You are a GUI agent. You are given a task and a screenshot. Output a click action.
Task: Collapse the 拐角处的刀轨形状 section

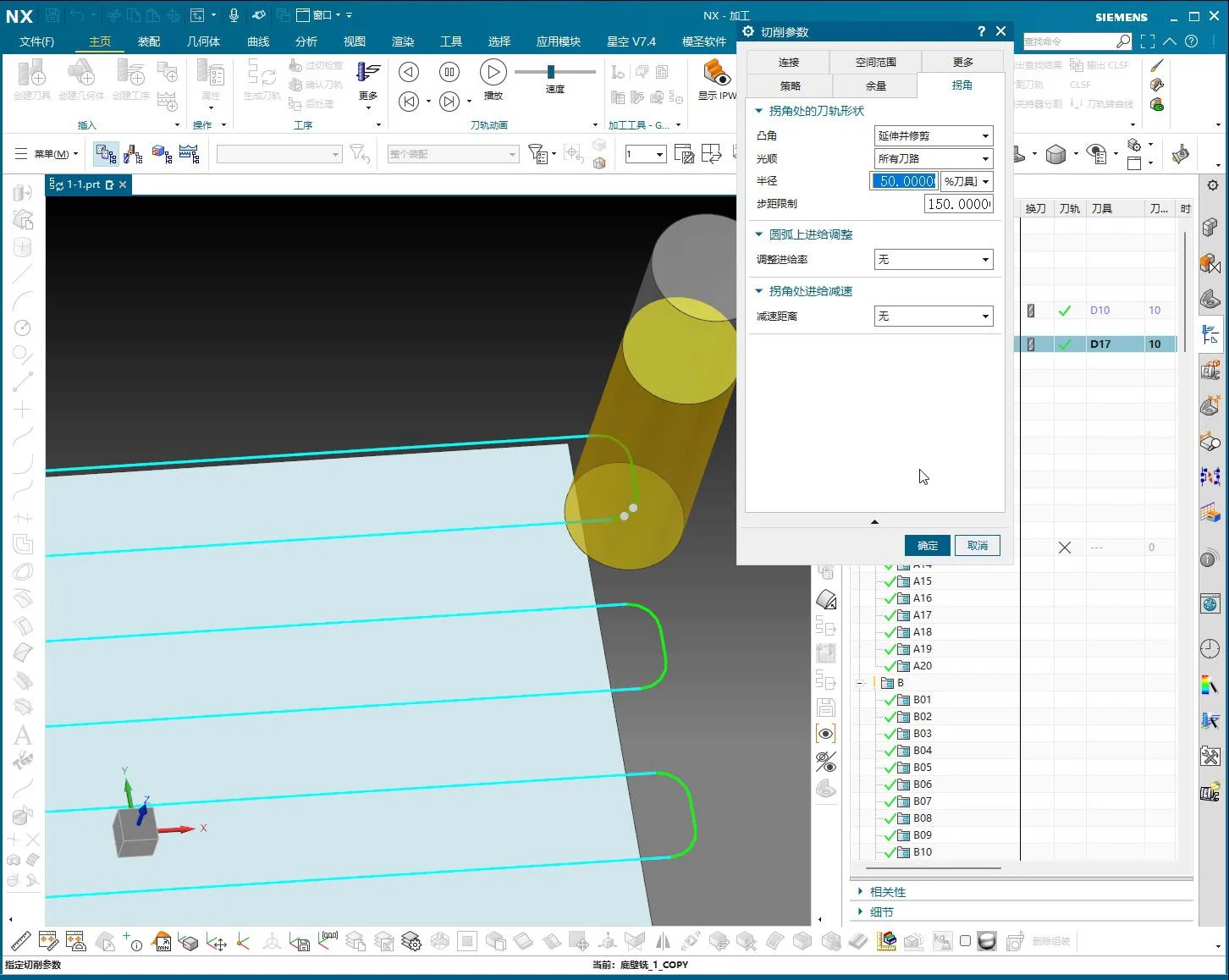click(x=758, y=110)
